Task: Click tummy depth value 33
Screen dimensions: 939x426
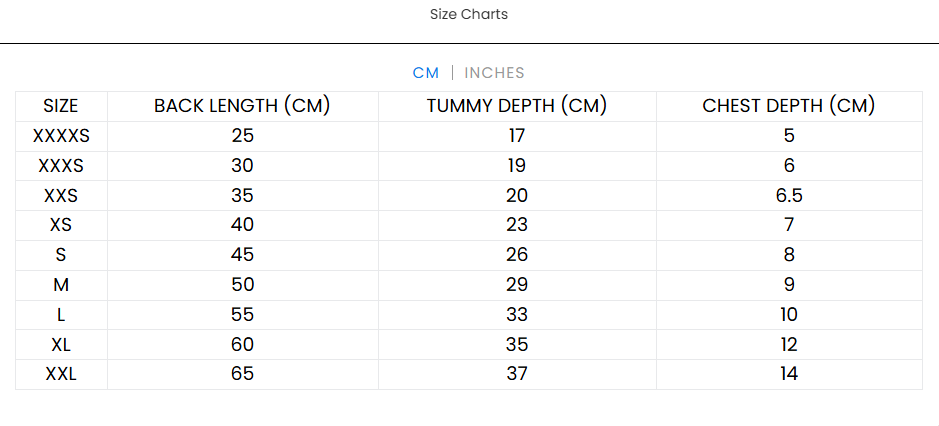Action: 517,315
